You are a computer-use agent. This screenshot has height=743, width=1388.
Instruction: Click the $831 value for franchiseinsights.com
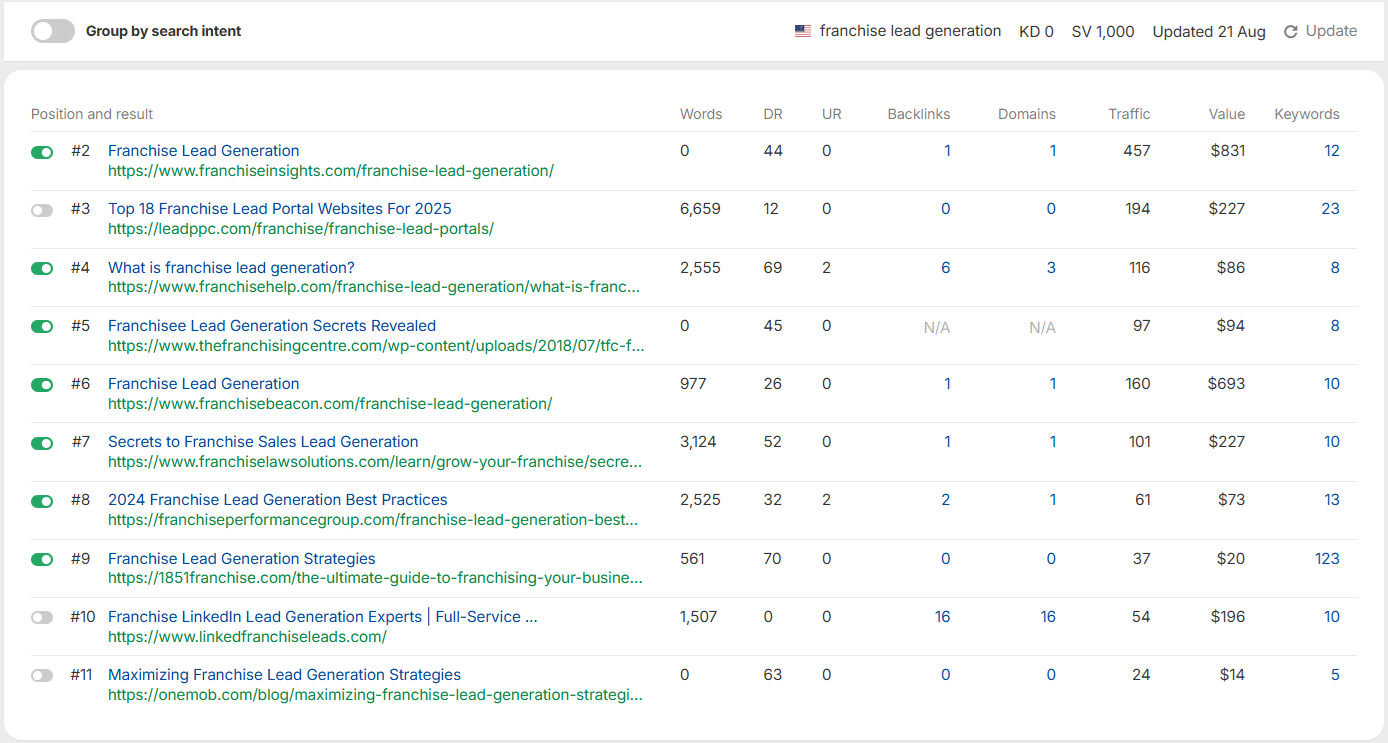click(1227, 151)
